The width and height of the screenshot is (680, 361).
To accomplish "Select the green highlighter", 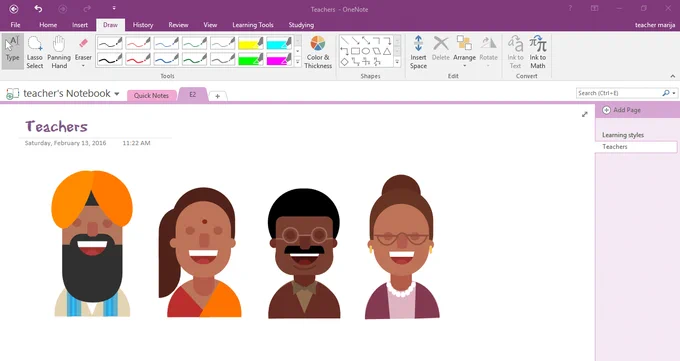I will [x=251, y=59].
